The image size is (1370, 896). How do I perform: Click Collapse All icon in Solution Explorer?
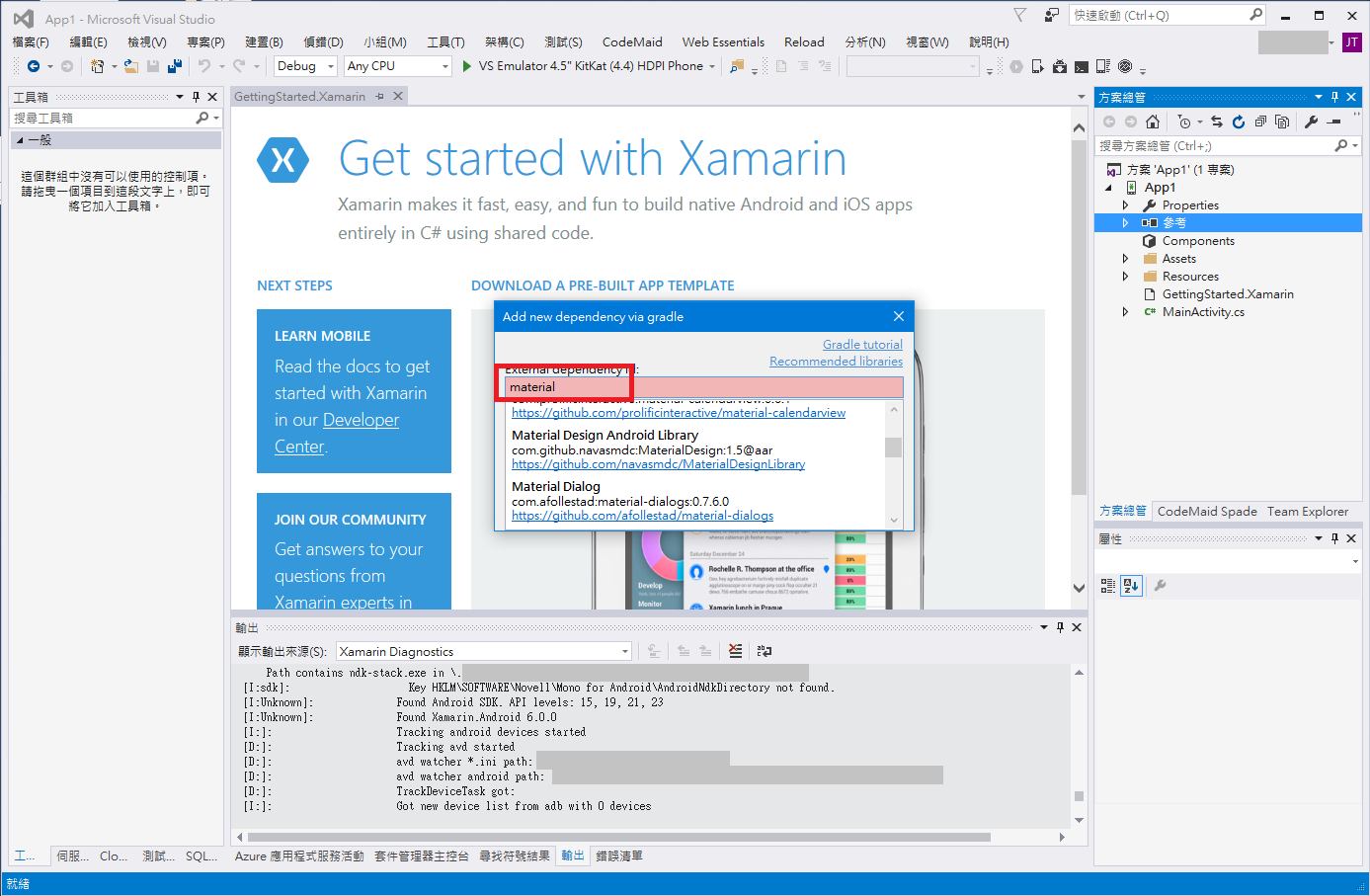tap(1260, 122)
